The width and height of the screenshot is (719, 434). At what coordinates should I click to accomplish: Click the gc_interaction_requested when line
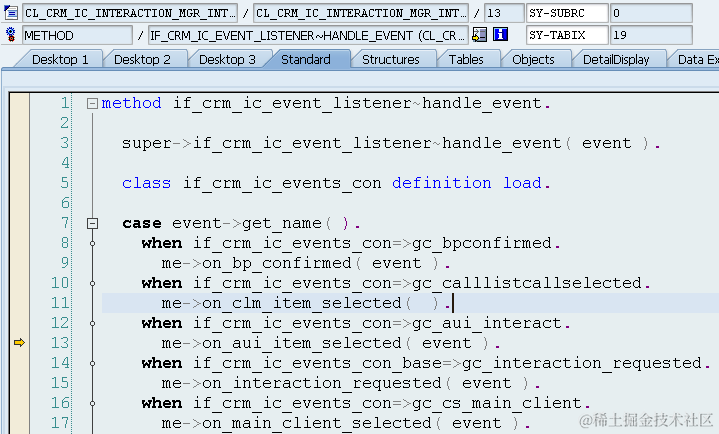point(426,363)
